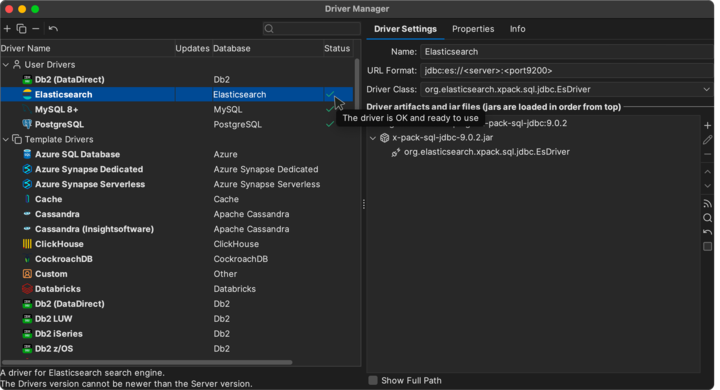Sort by Driver Name column header
The height and width of the screenshot is (390, 720).
[x=87, y=48]
